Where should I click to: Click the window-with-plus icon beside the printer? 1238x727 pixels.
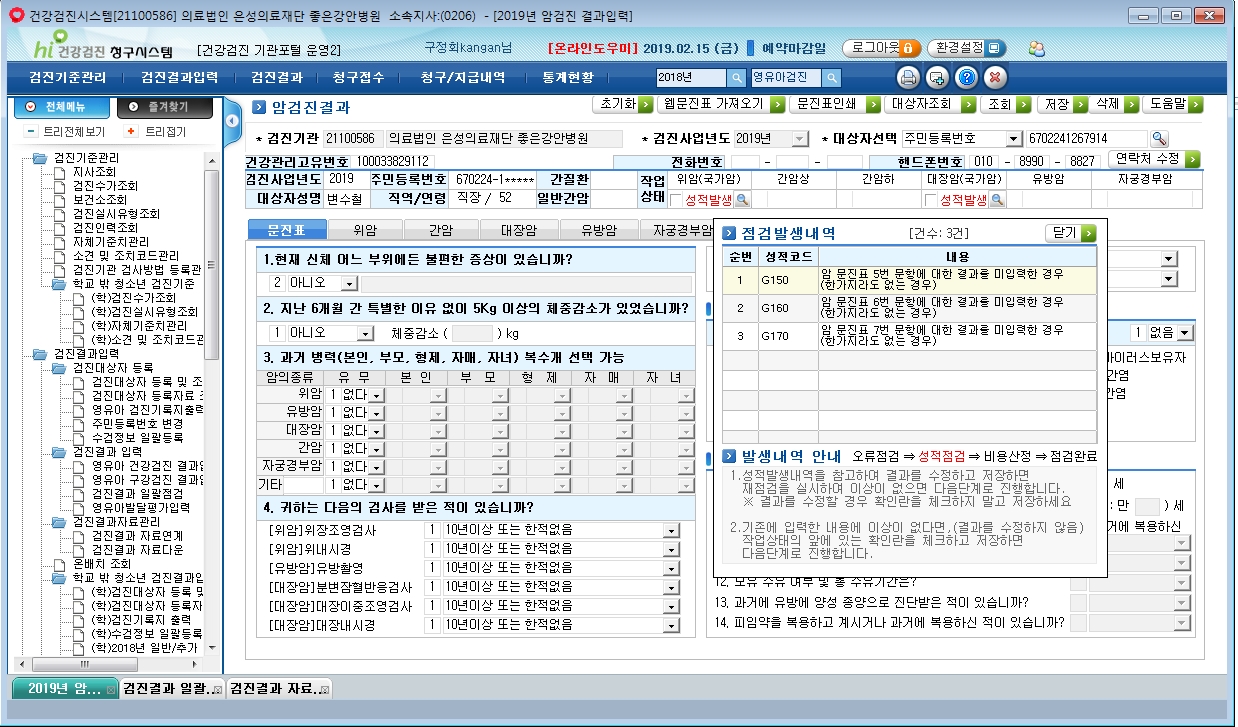pos(937,78)
